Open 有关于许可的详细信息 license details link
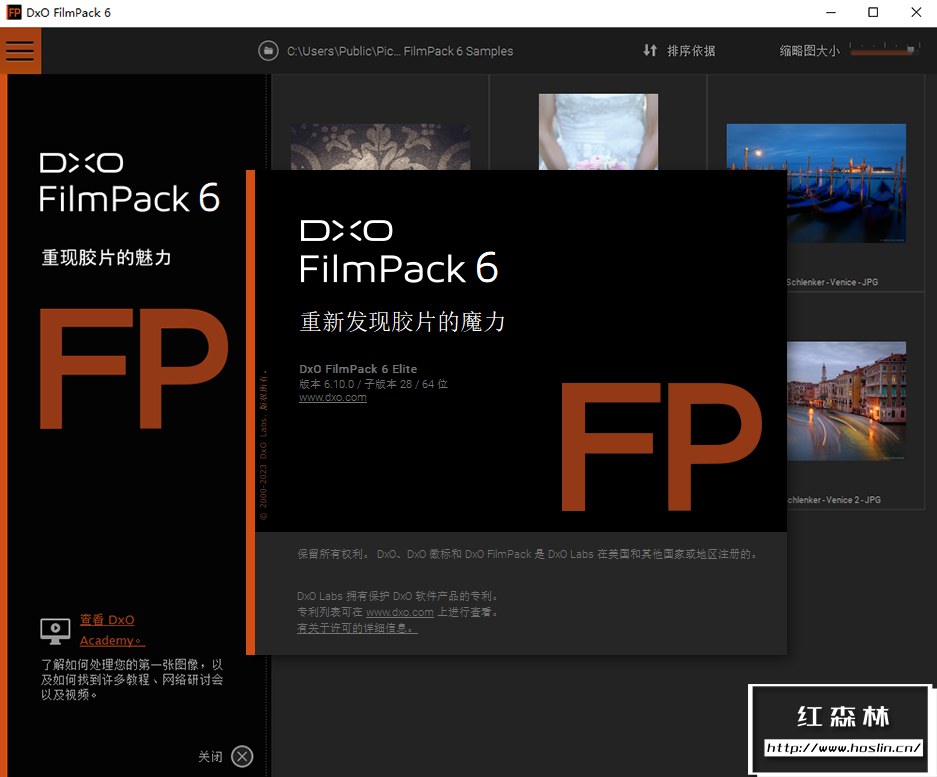Screen dimensions: 937x777 356,628
